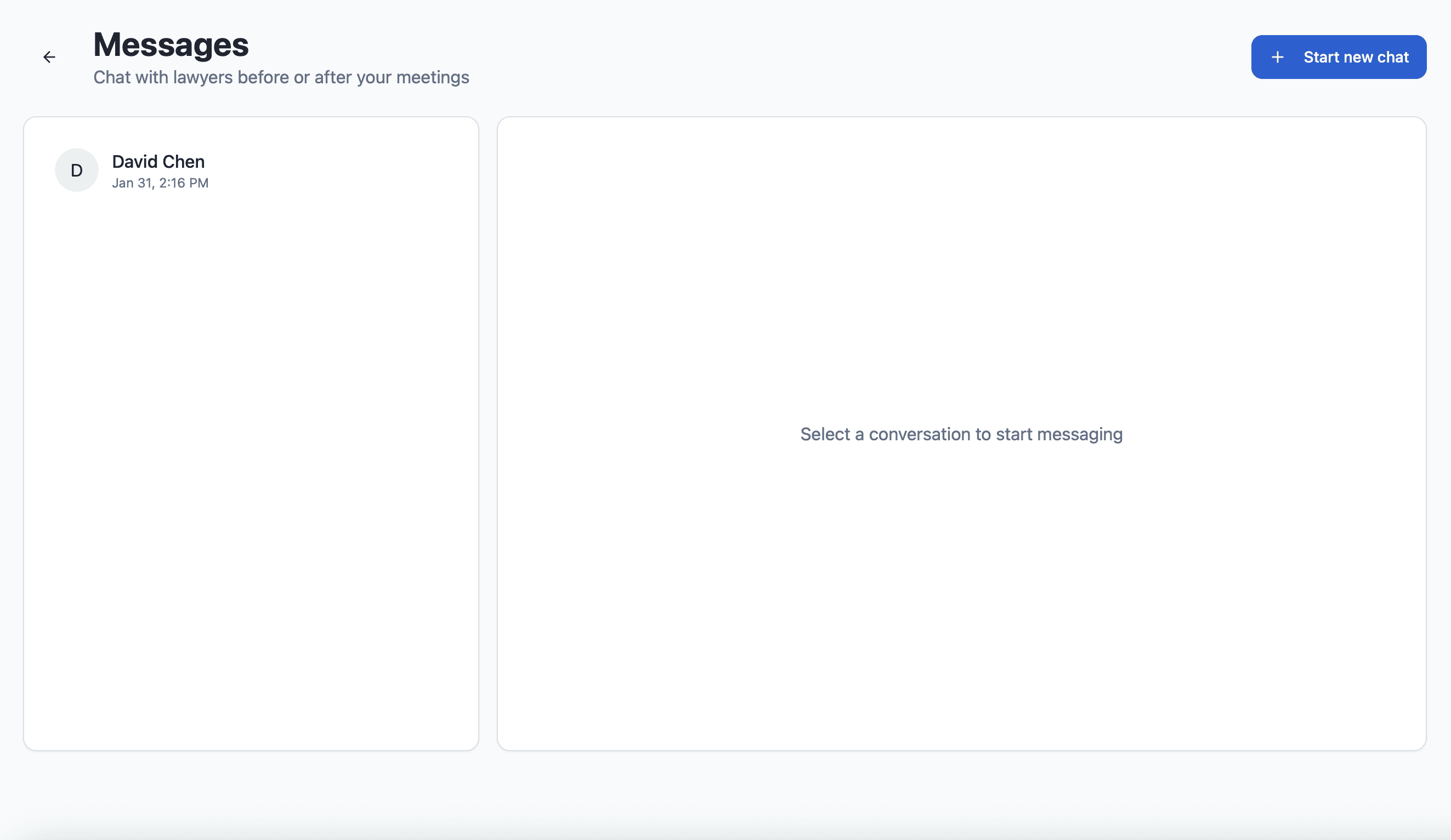Click the word 'chat' on the blue button
The height and width of the screenshot is (840, 1451).
click(x=1392, y=57)
